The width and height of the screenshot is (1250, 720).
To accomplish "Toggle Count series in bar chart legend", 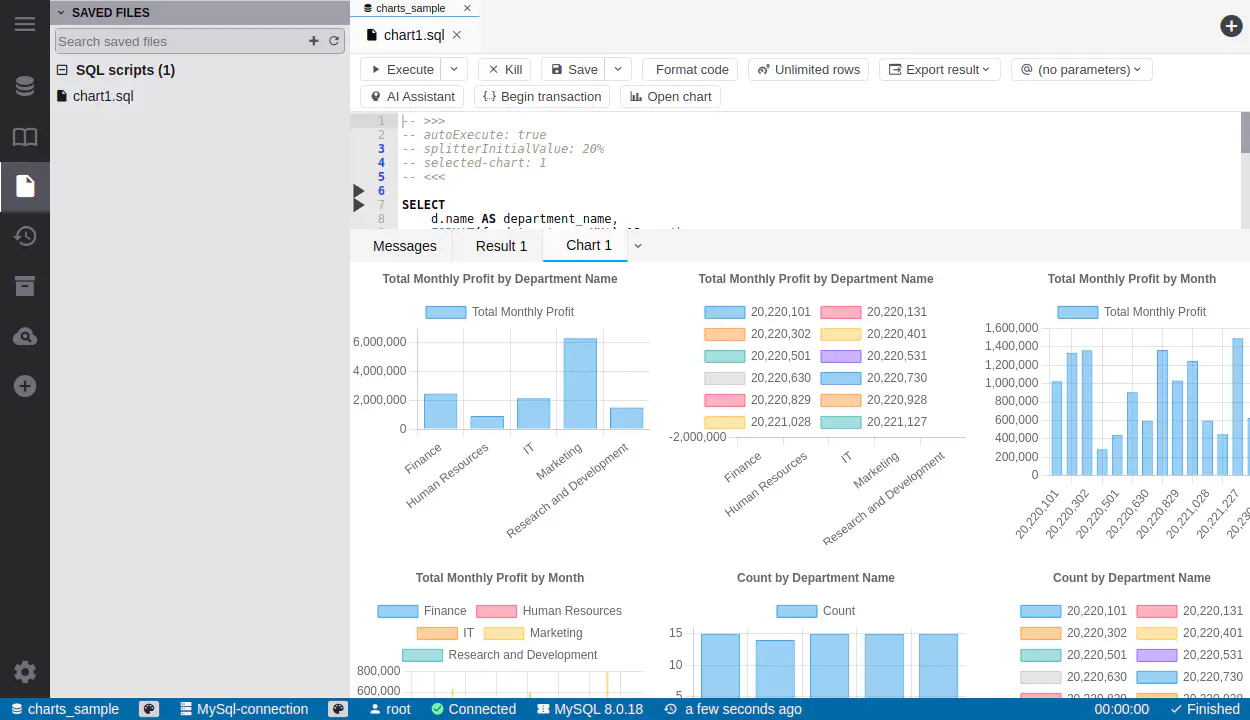I will coord(797,611).
